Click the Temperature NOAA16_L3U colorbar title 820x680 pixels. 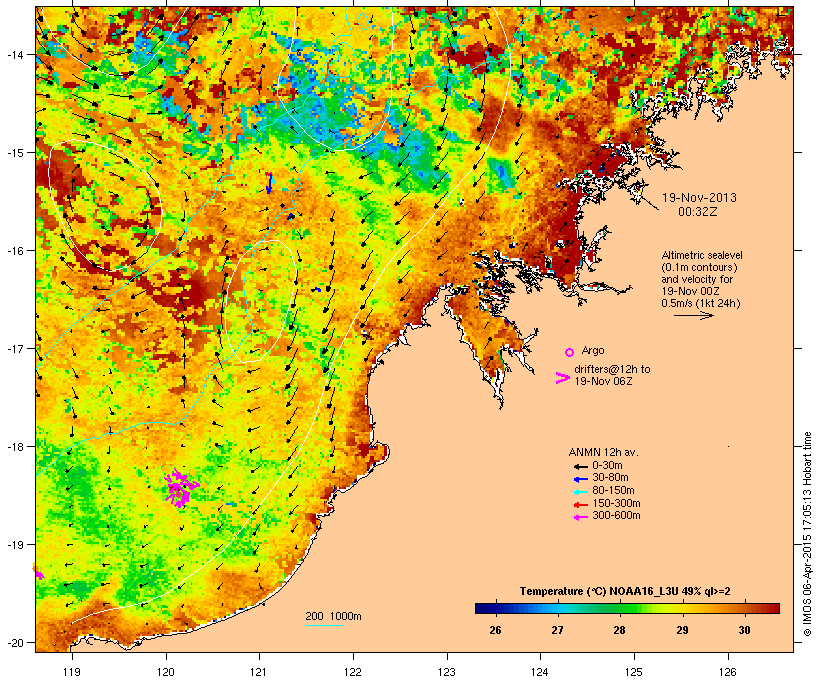pos(625,591)
